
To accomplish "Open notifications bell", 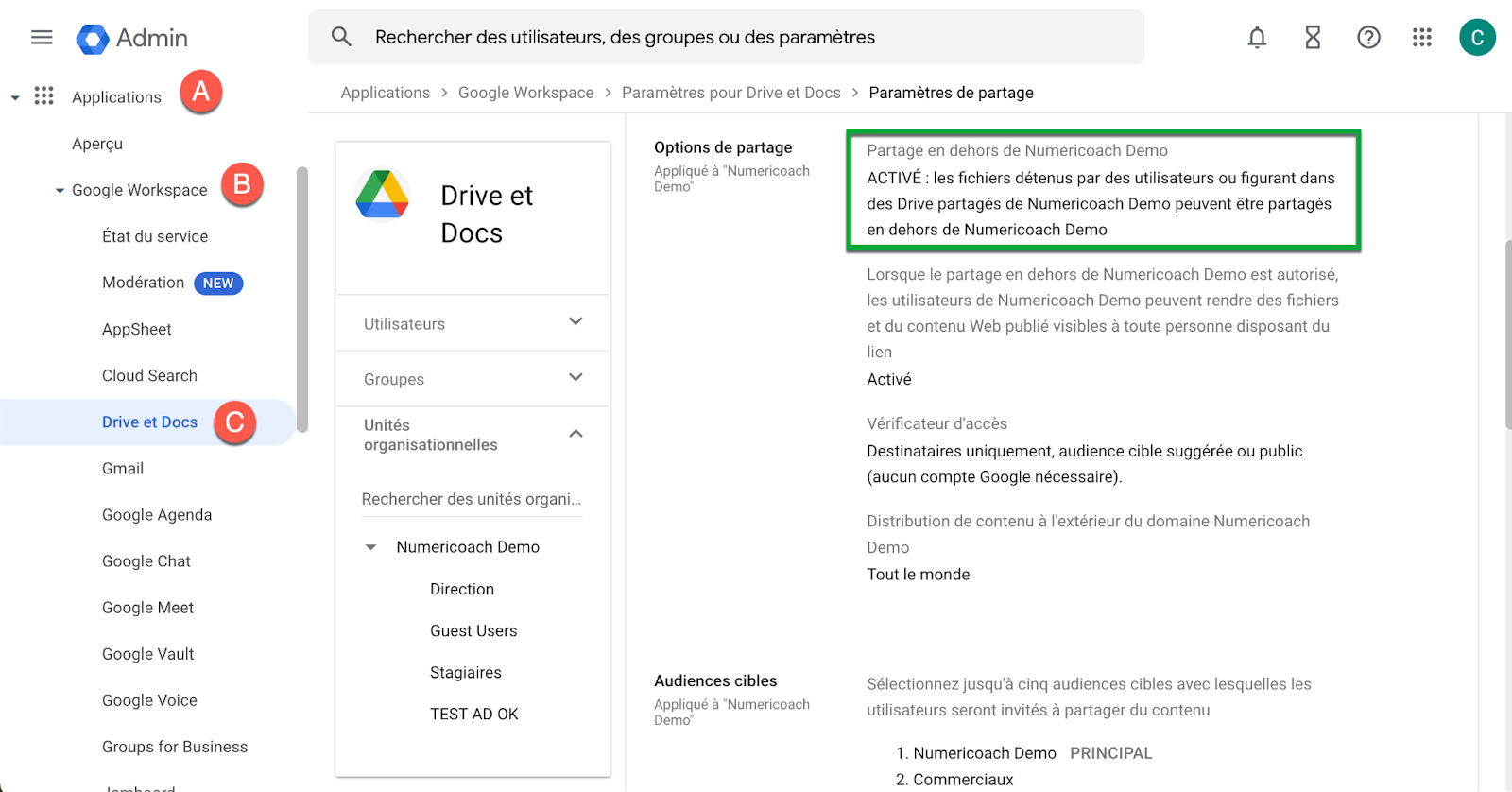I will click(x=1257, y=37).
